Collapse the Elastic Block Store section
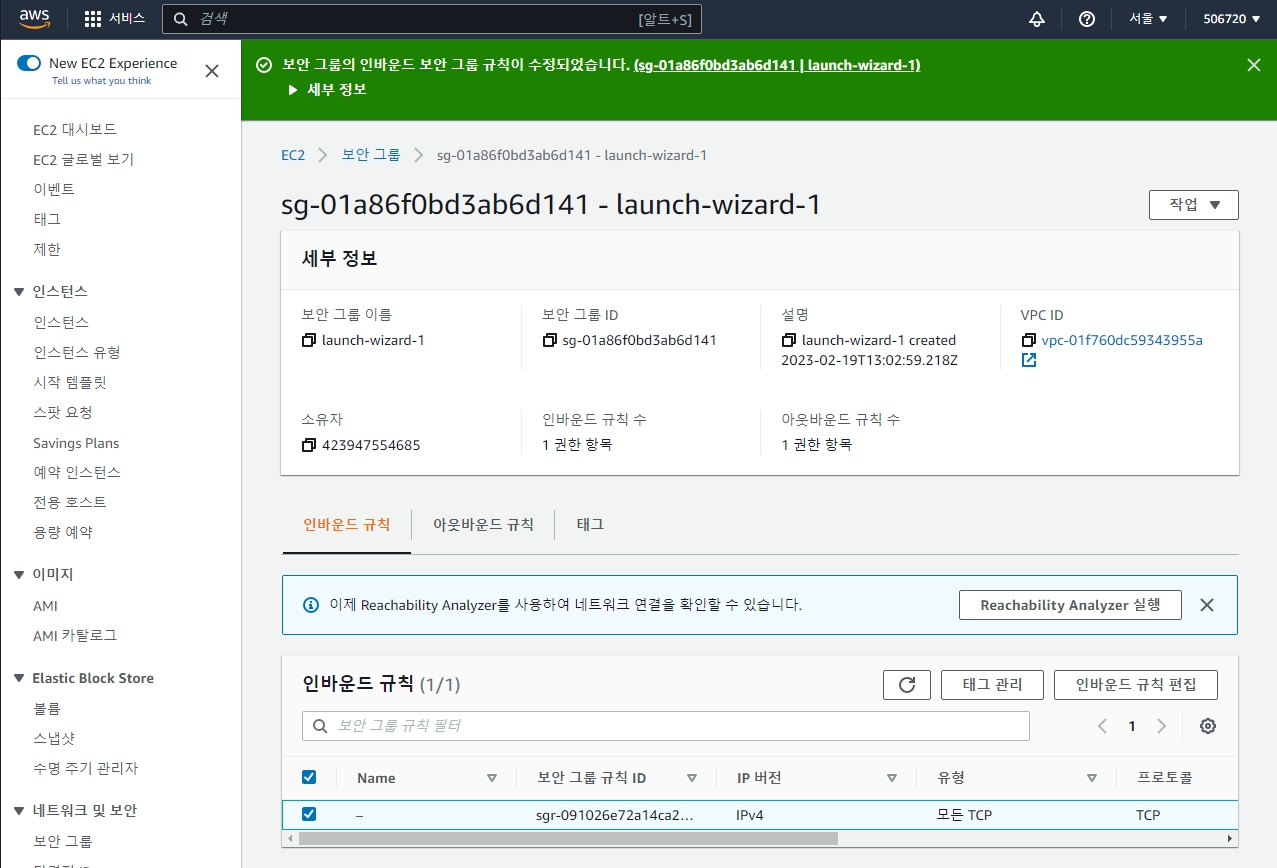1277x868 pixels. pos(19,678)
